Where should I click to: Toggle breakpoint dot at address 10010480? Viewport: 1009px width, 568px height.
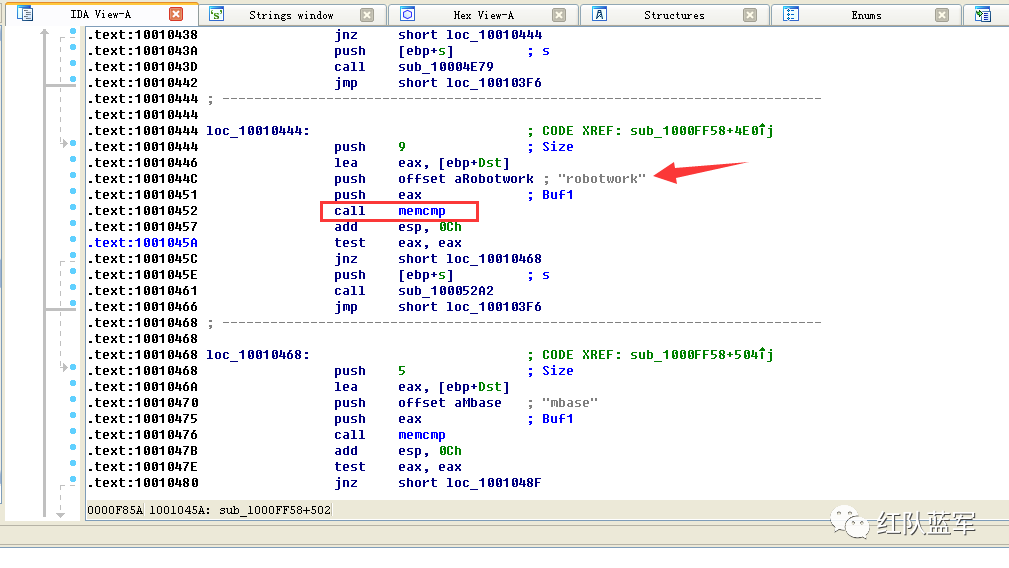click(73, 480)
